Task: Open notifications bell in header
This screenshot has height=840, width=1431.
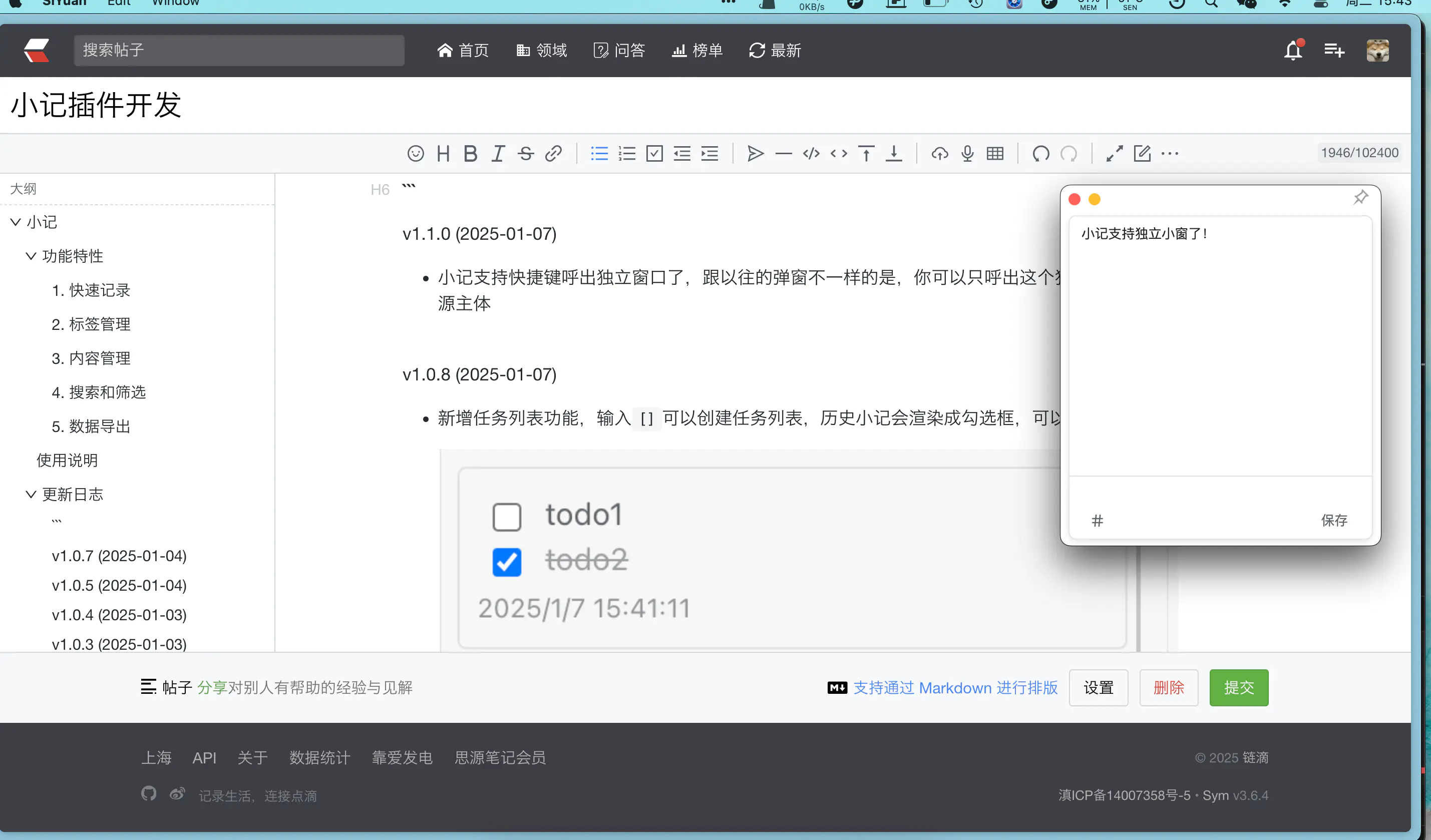Action: click(1293, 51)
